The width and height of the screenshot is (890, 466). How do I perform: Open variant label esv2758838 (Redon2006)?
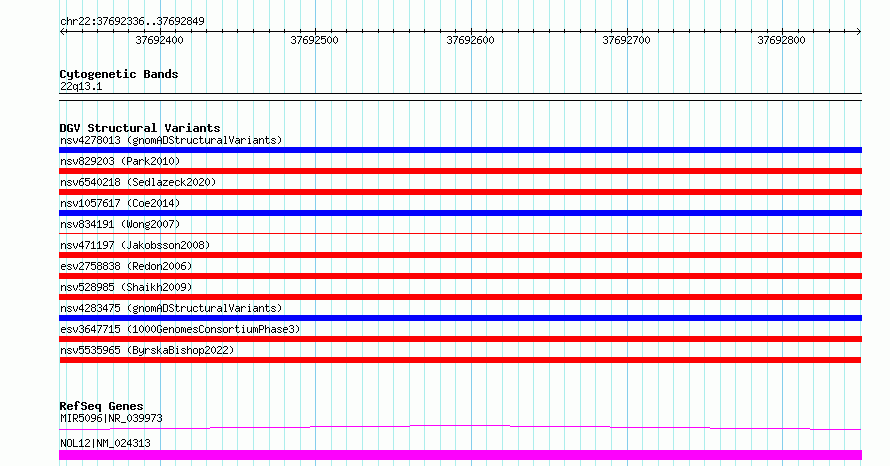point(126,266)
